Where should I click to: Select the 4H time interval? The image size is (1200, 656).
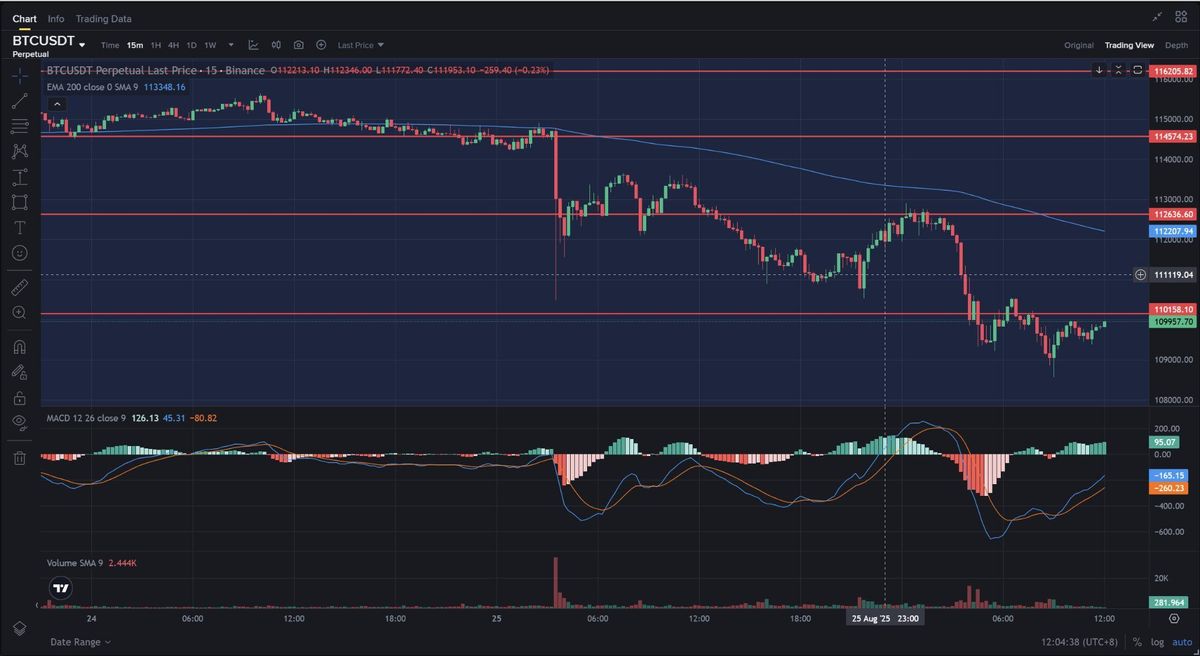click(x=174, y=45)
